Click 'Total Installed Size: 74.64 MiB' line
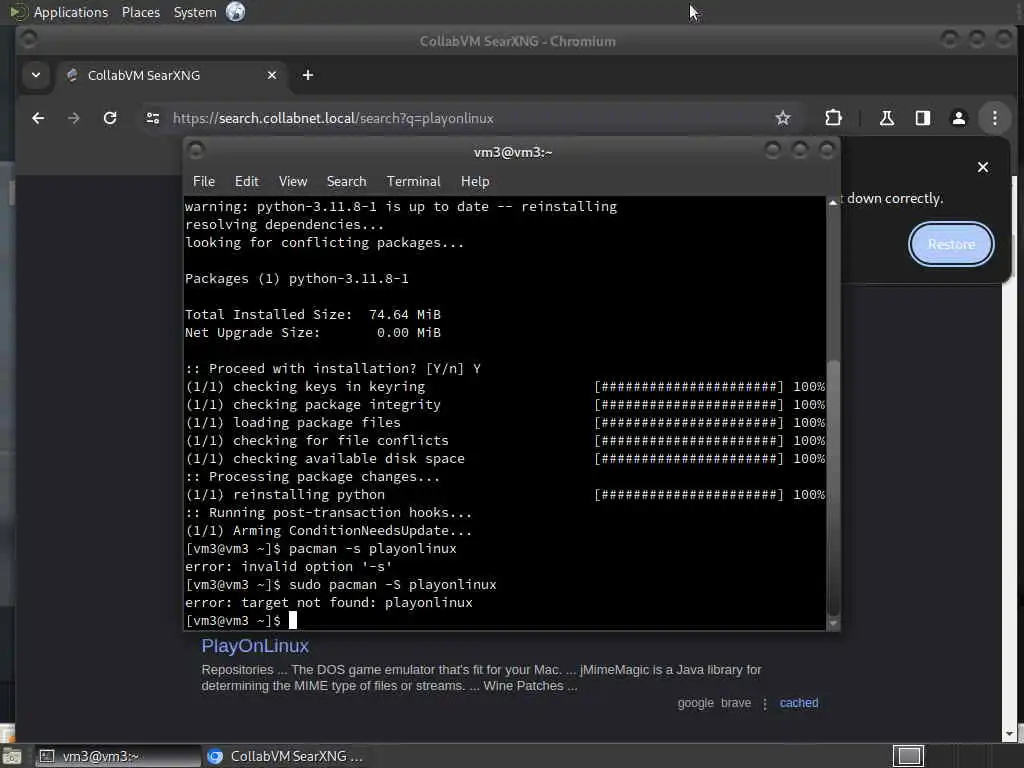 pos(313,315)
